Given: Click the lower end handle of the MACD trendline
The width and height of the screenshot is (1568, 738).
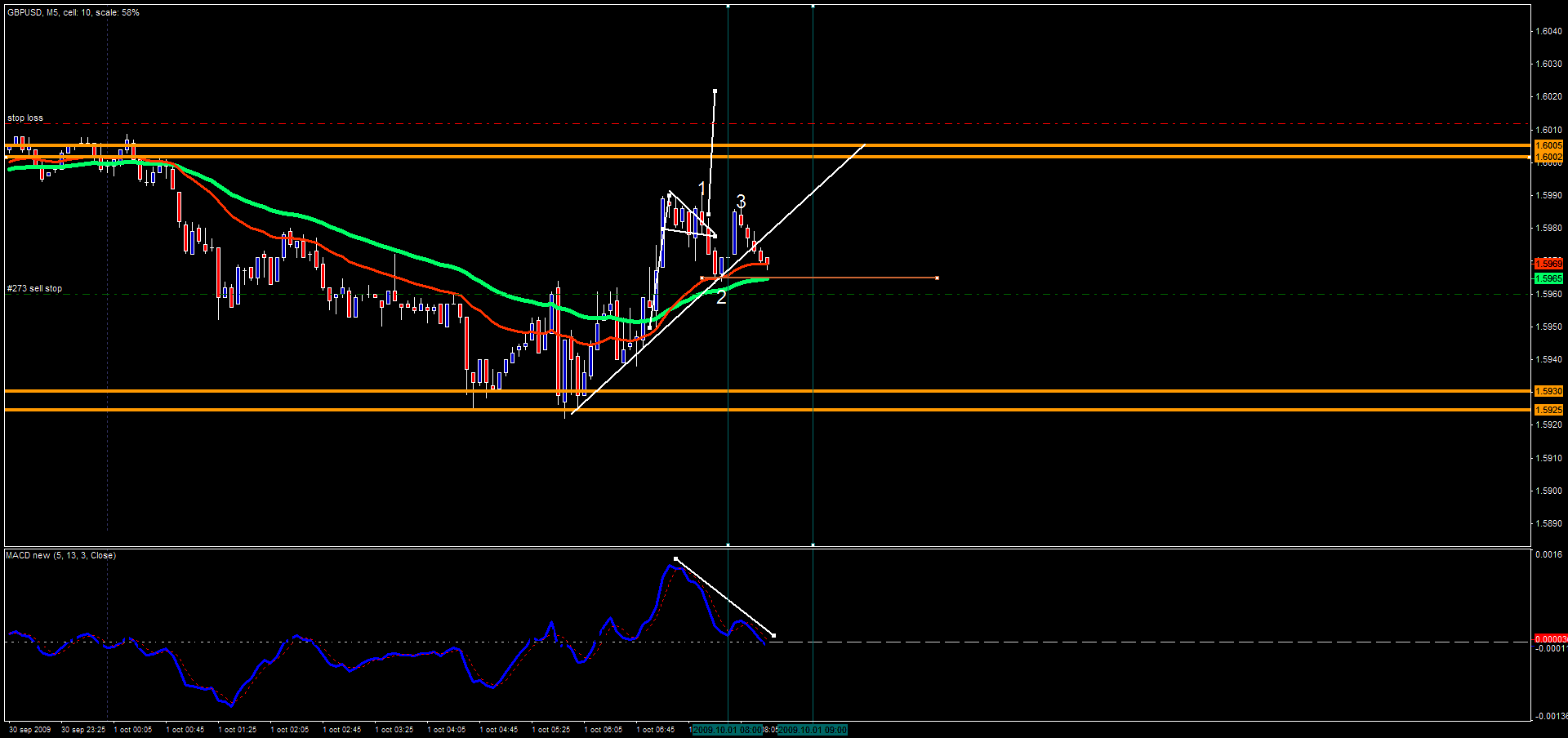Looking at the screenshot, I should tap(773, 635).
